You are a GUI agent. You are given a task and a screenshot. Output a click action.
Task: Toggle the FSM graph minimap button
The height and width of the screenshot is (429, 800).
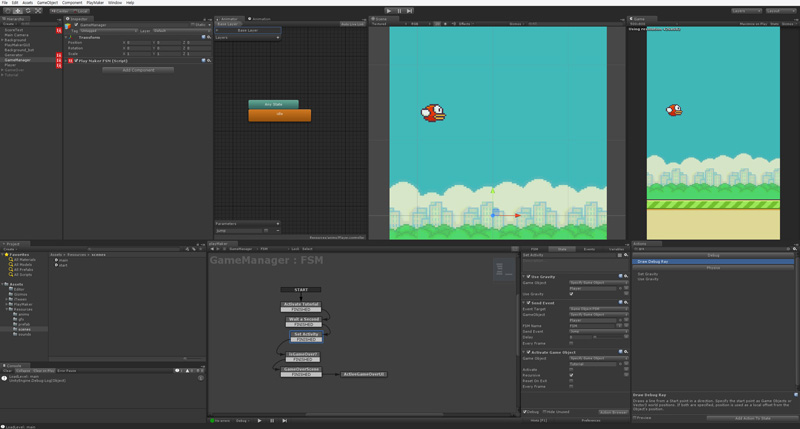coord(515,249)
